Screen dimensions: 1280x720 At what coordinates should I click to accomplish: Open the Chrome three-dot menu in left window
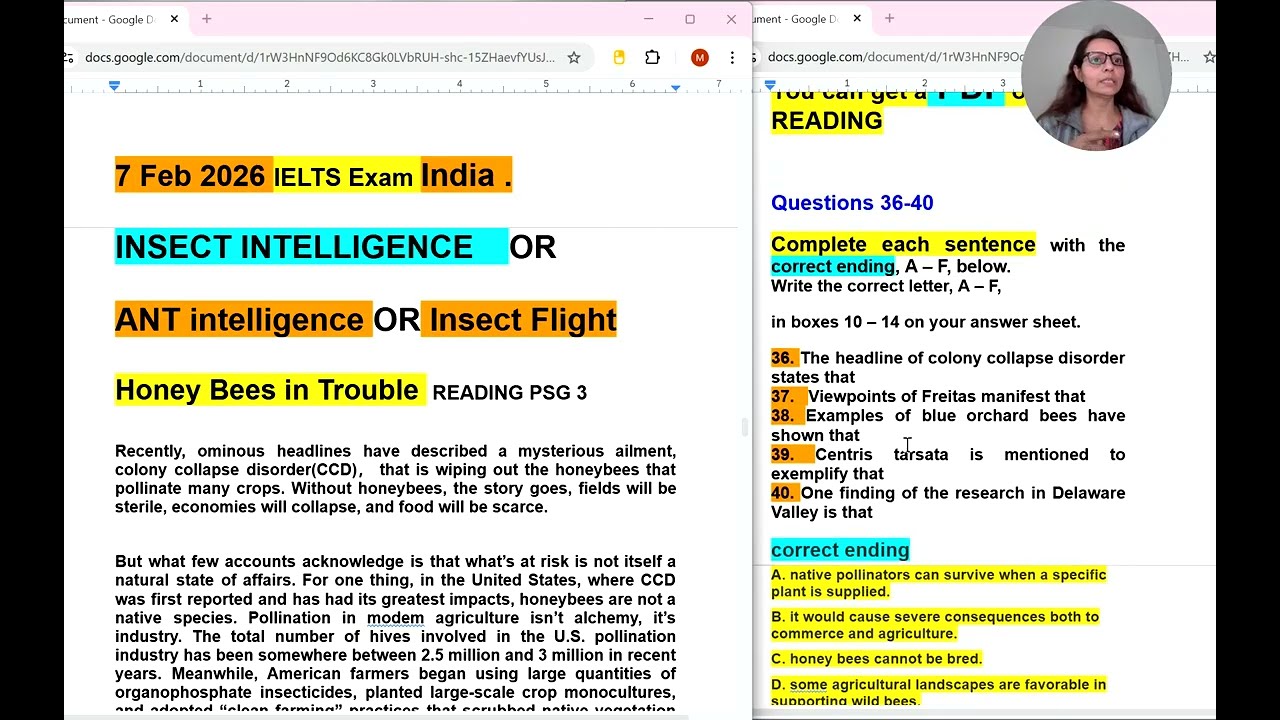(732, 58)
